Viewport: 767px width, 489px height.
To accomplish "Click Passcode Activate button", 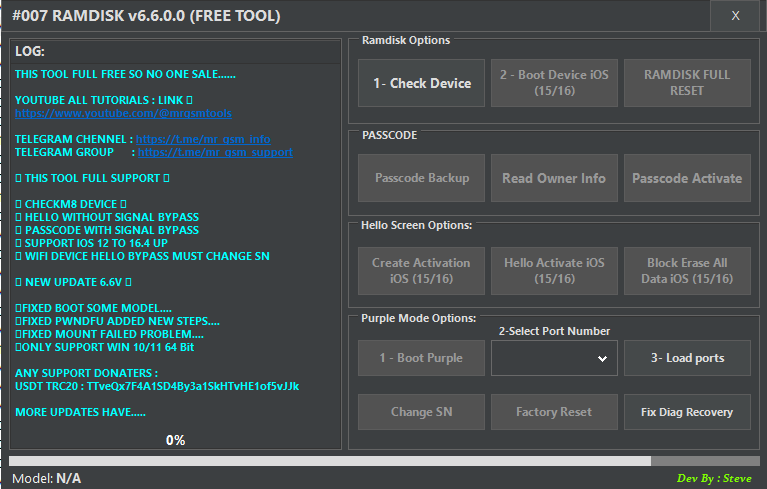I will click(687, 178).
